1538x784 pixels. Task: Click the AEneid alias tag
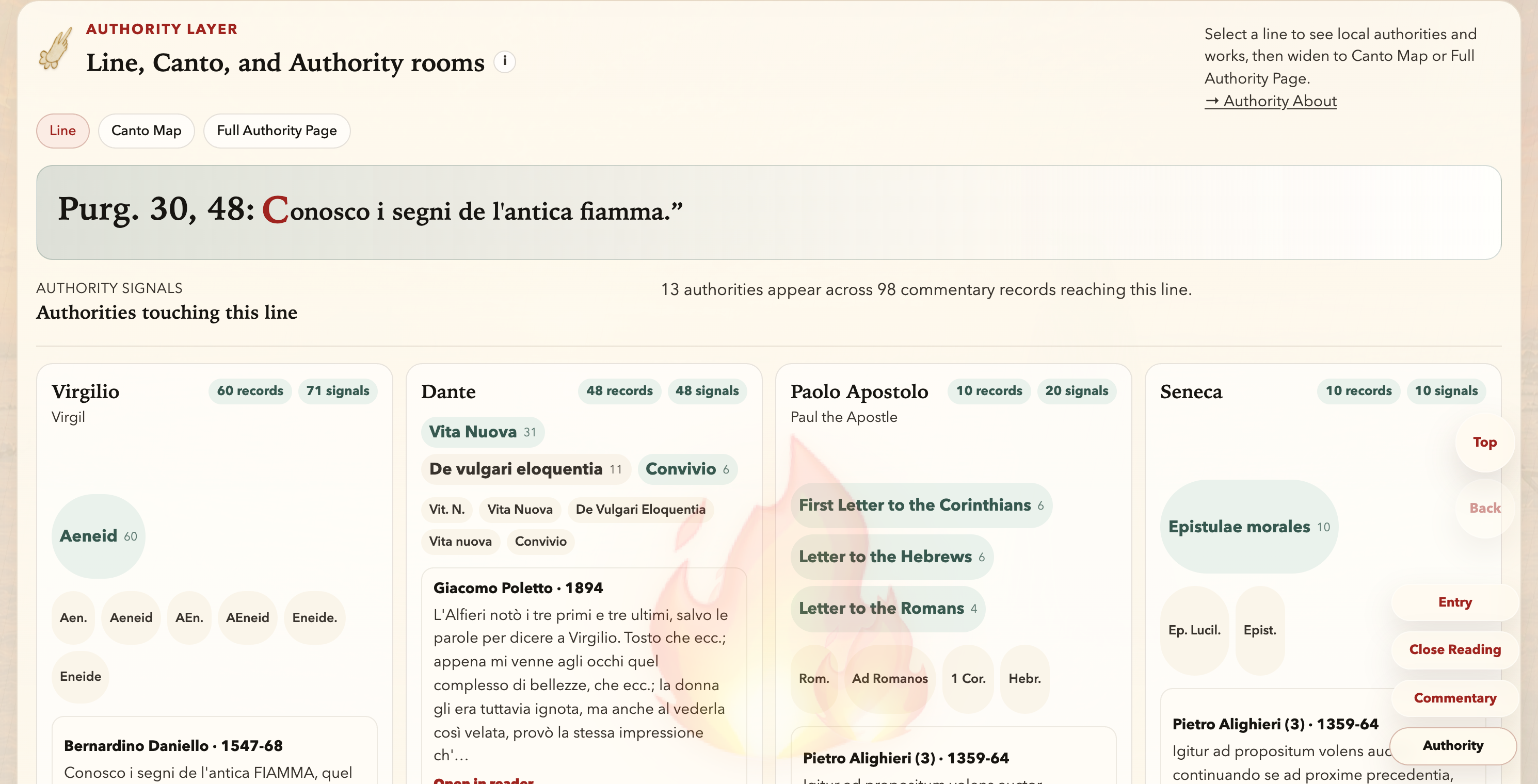(247, 617)
